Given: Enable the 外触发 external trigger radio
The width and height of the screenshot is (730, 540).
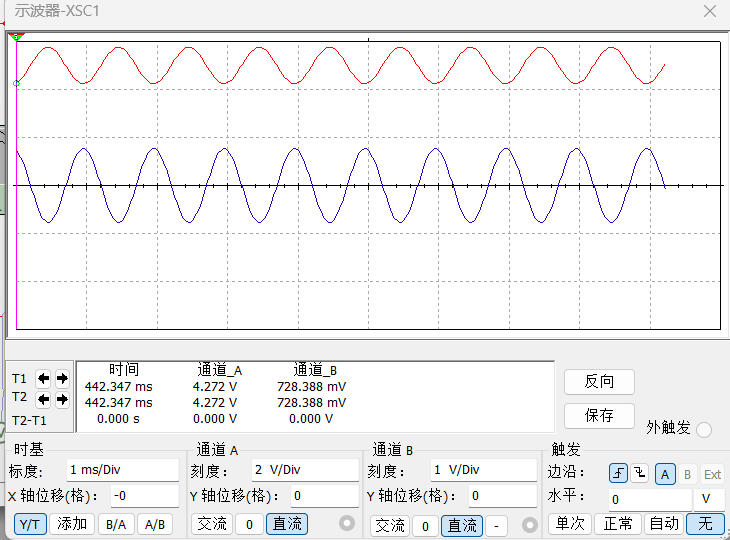Looking at the screenshot, I should [x=704, y=429].
